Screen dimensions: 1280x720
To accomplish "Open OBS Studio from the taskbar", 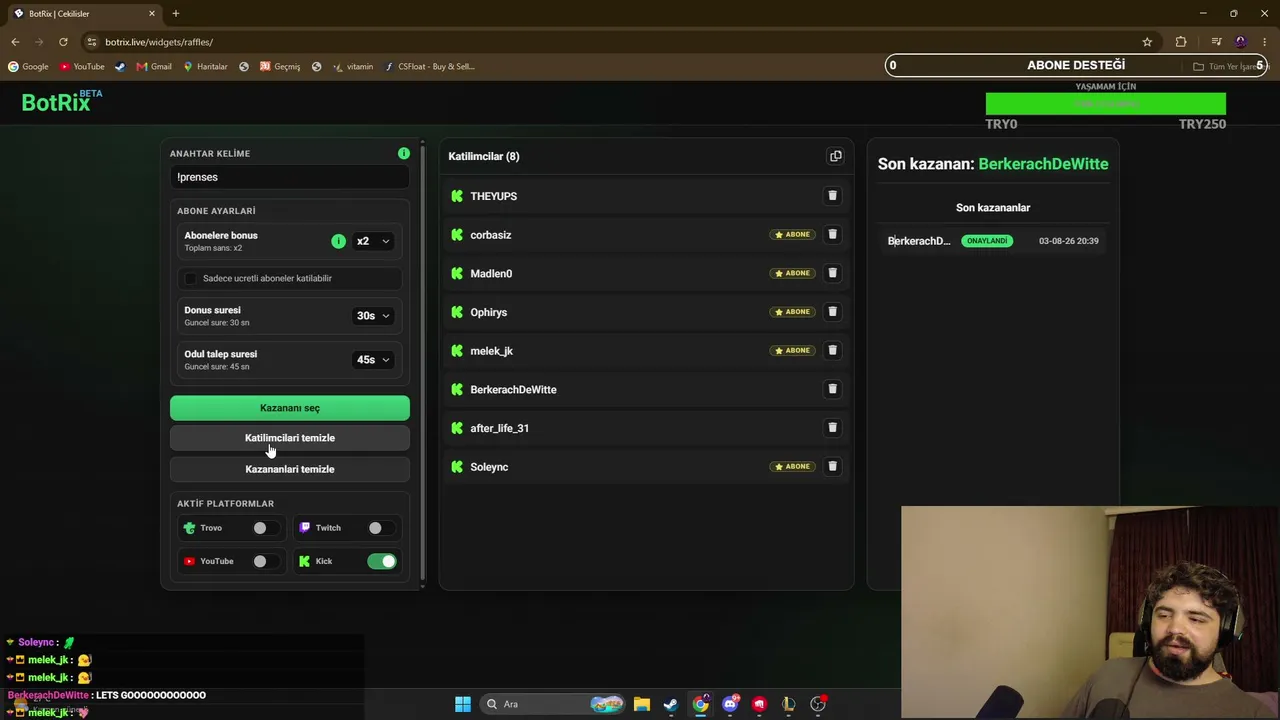I will (818, 704).
